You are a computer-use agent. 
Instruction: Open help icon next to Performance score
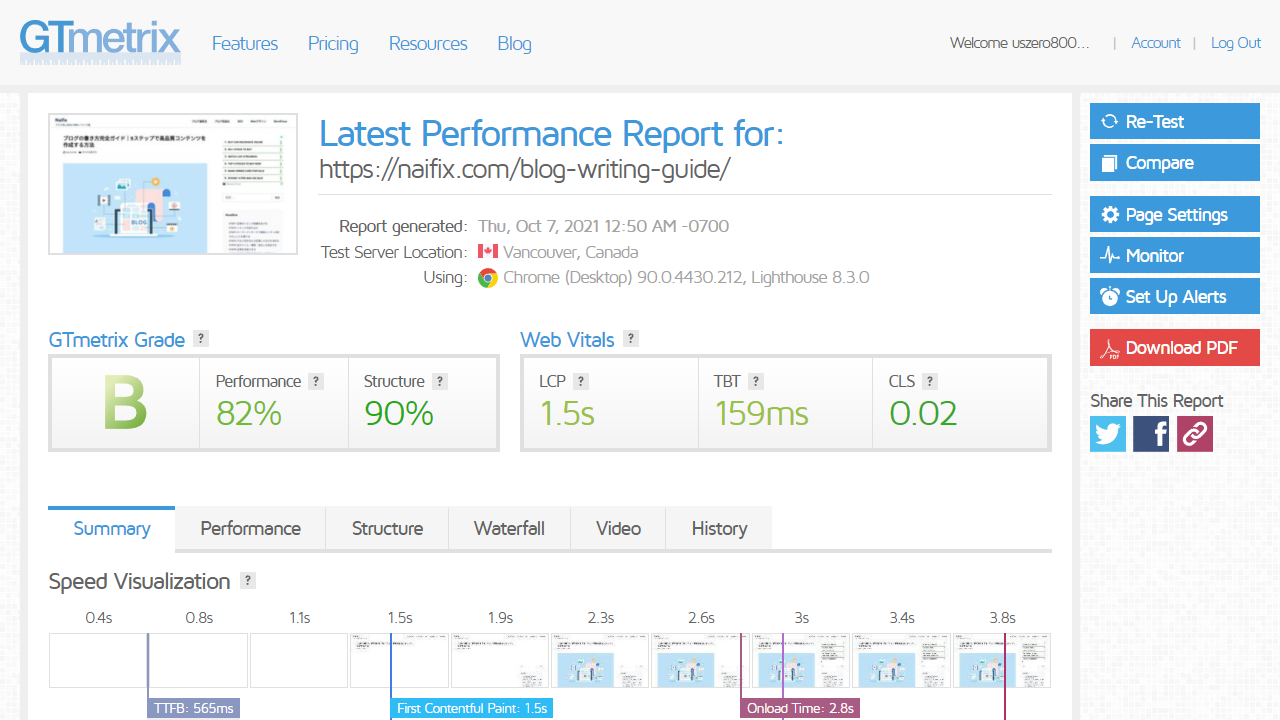[x=316, y=381]
